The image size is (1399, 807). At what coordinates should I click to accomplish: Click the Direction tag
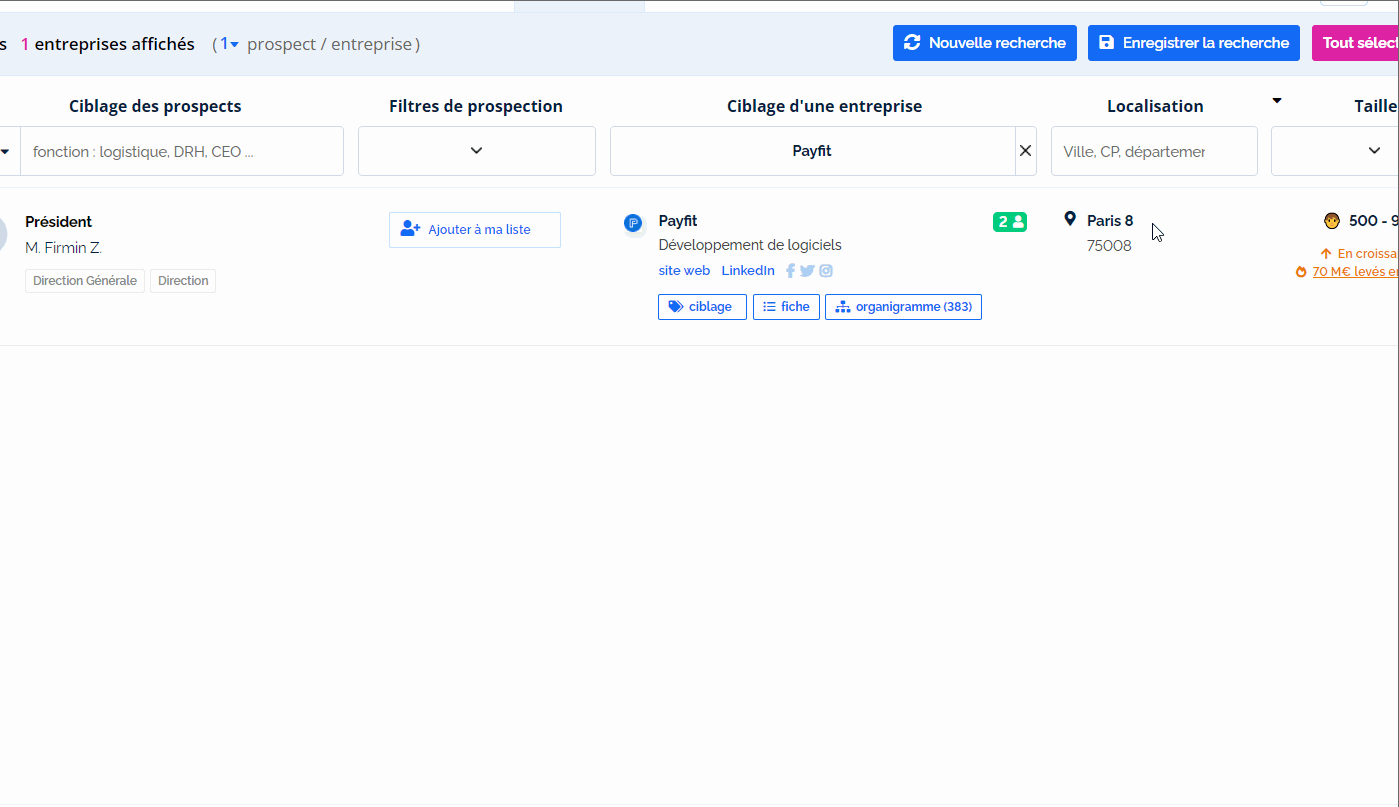183,281
